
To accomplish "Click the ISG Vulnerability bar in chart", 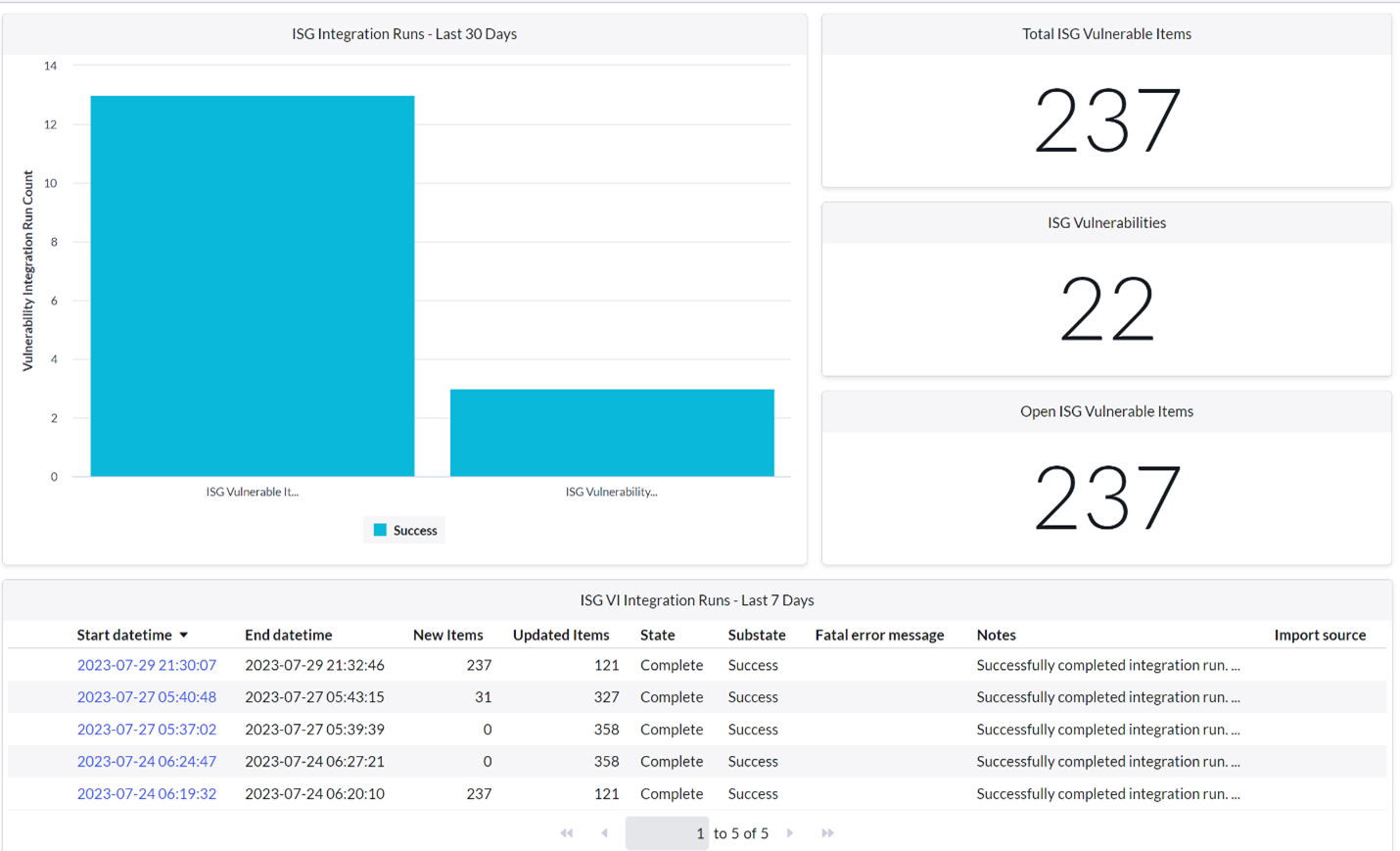I will tap(611, 431).
